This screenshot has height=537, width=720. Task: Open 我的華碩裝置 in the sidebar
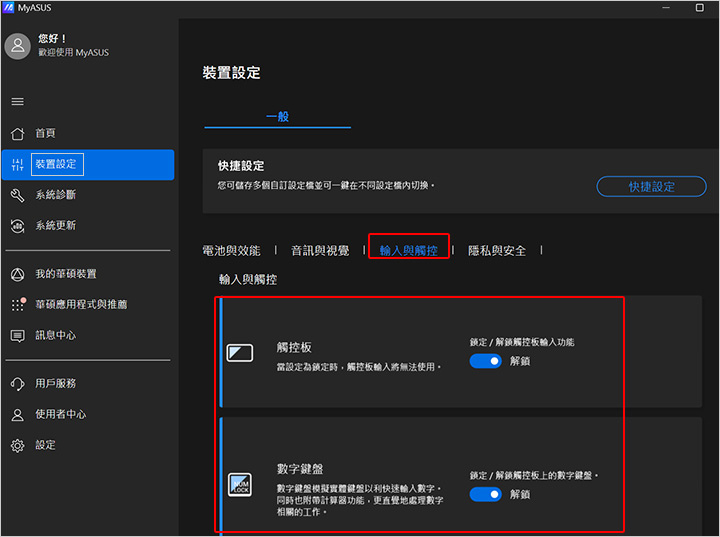point(88,275)
